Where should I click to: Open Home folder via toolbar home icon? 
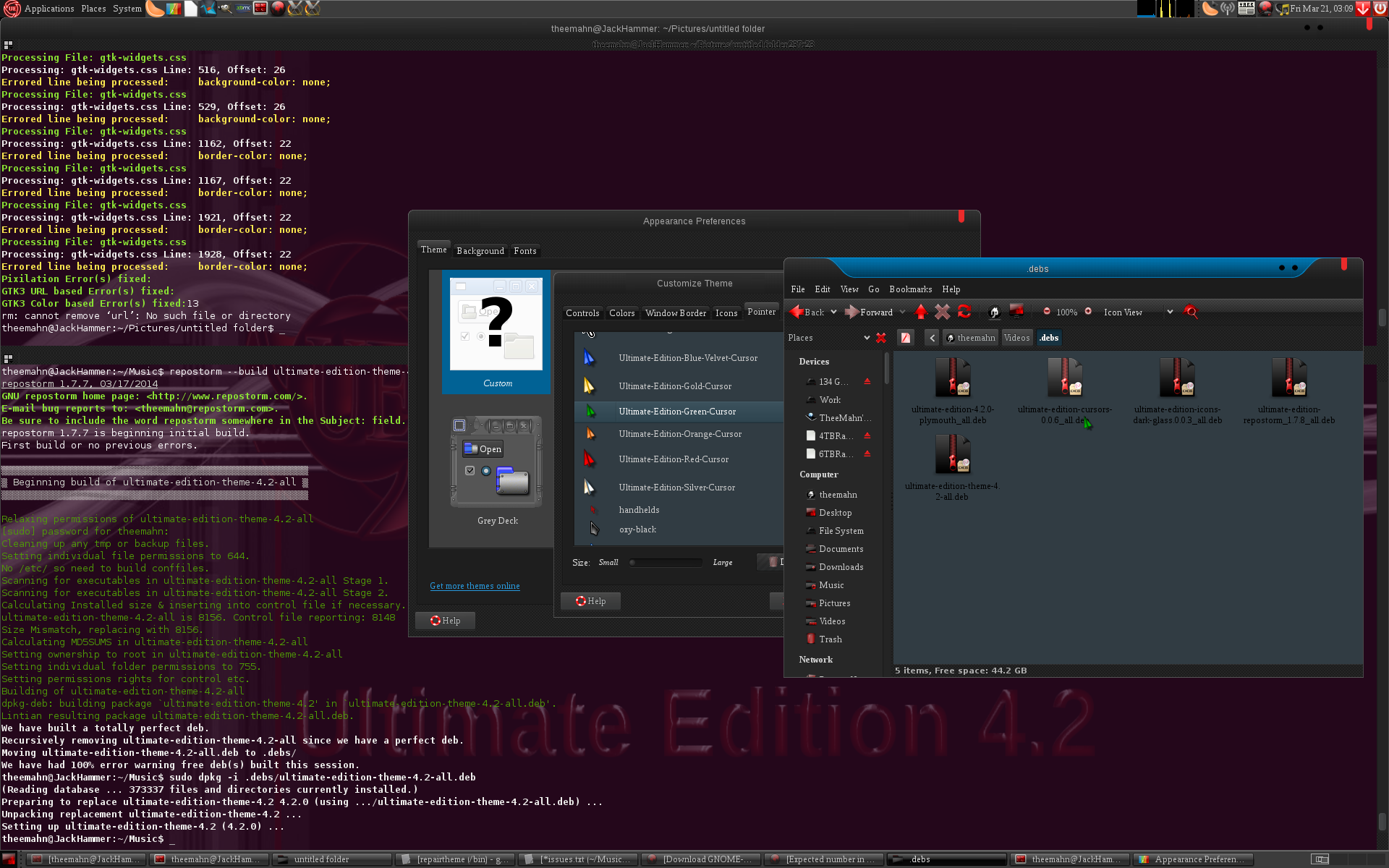point(994,312)
